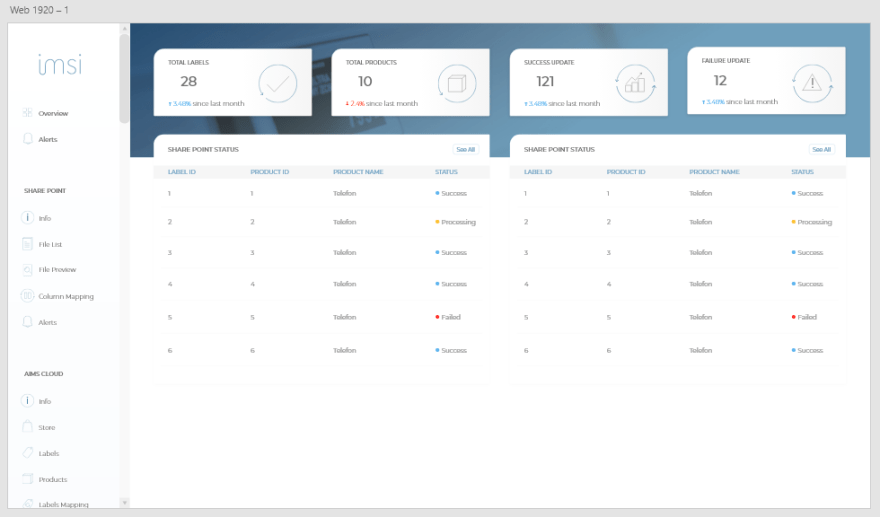Click Alerts bell in Share Point section
Image resolution: width=880 pixels, height=517 pixels.
(28, 322)
